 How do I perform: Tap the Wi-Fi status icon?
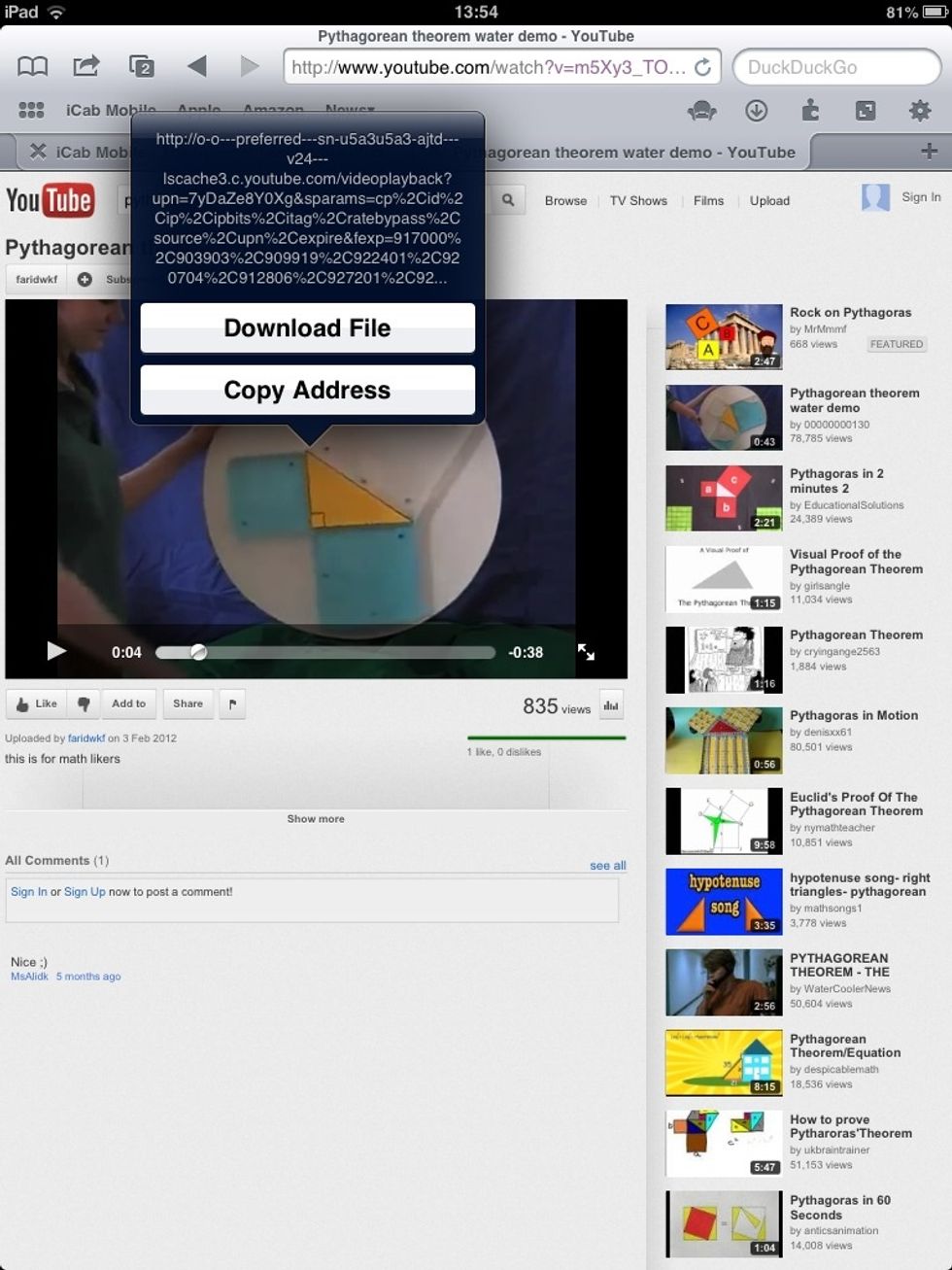tap(57, 13)
